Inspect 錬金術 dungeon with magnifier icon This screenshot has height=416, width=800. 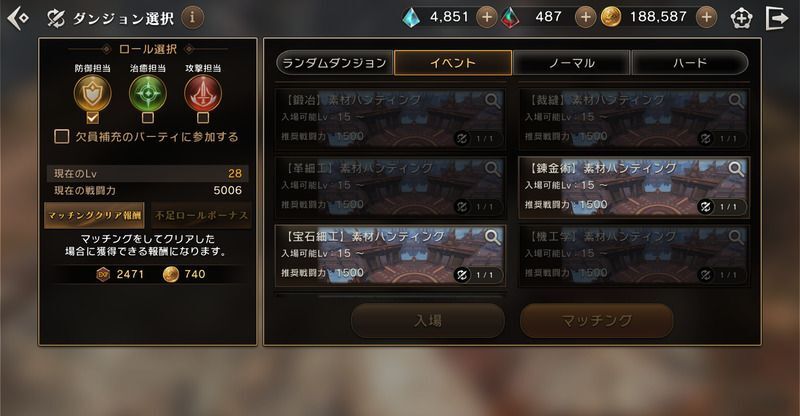click(736, 168)
